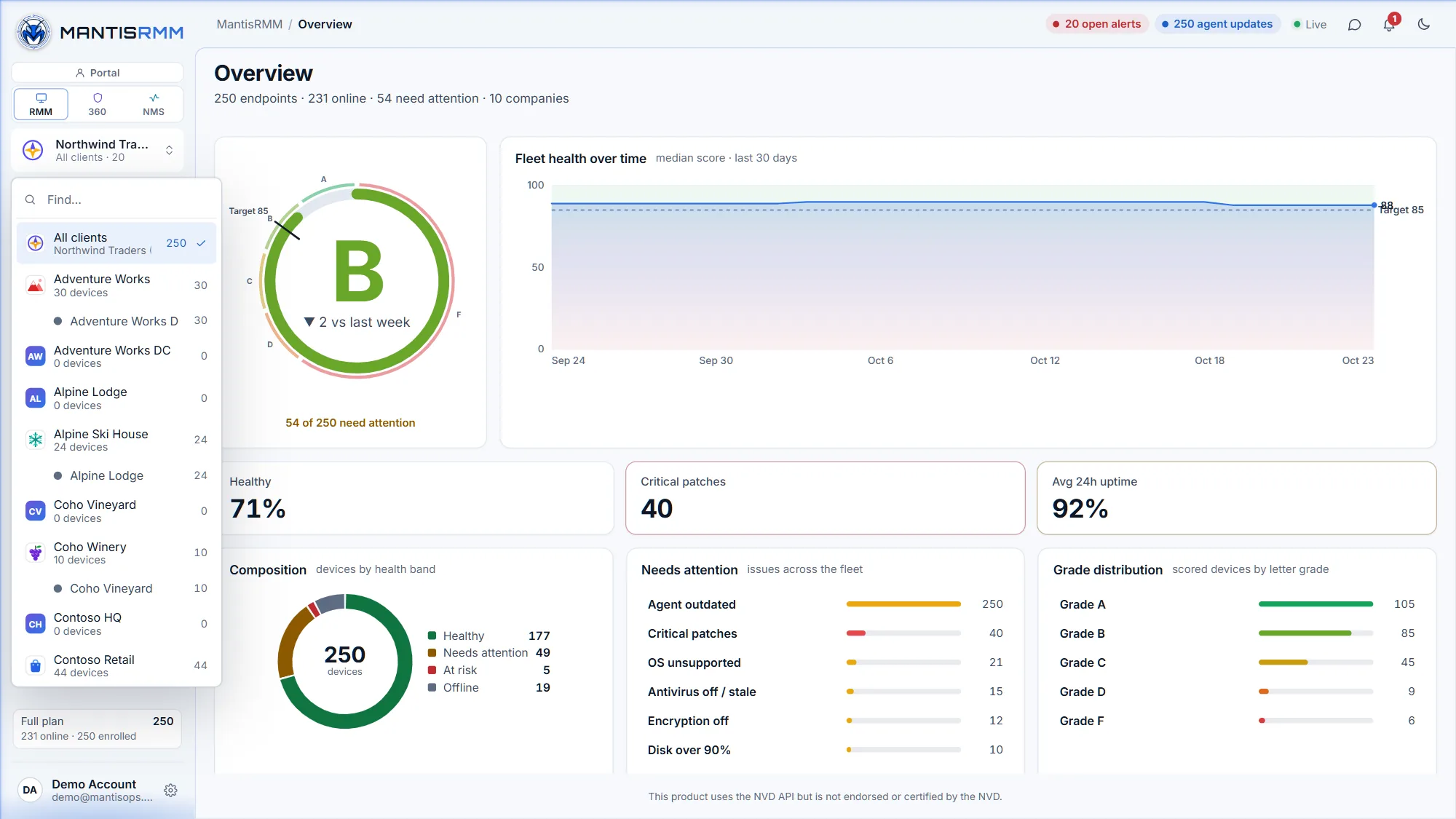Navigate to MantisRMM breadcrumb link

[x=249, y=24]
